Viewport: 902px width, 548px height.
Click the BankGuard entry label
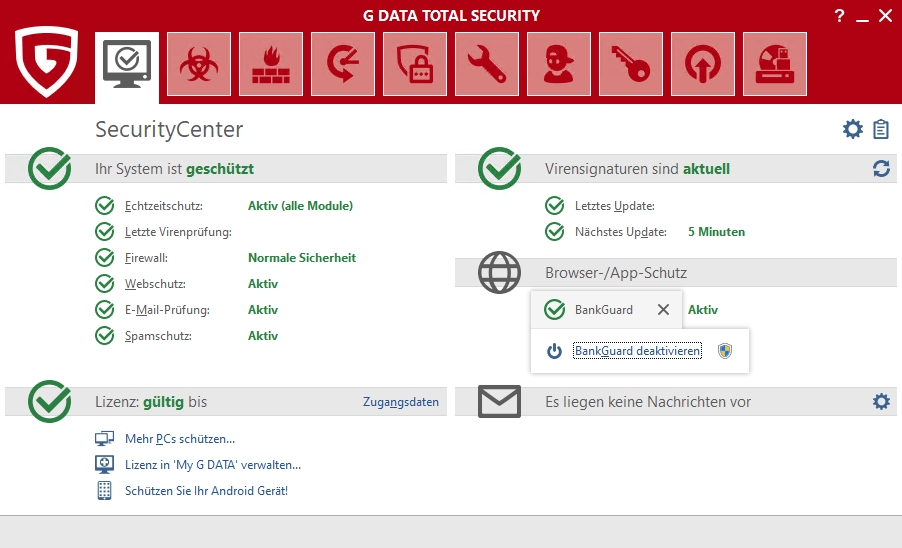603,309
